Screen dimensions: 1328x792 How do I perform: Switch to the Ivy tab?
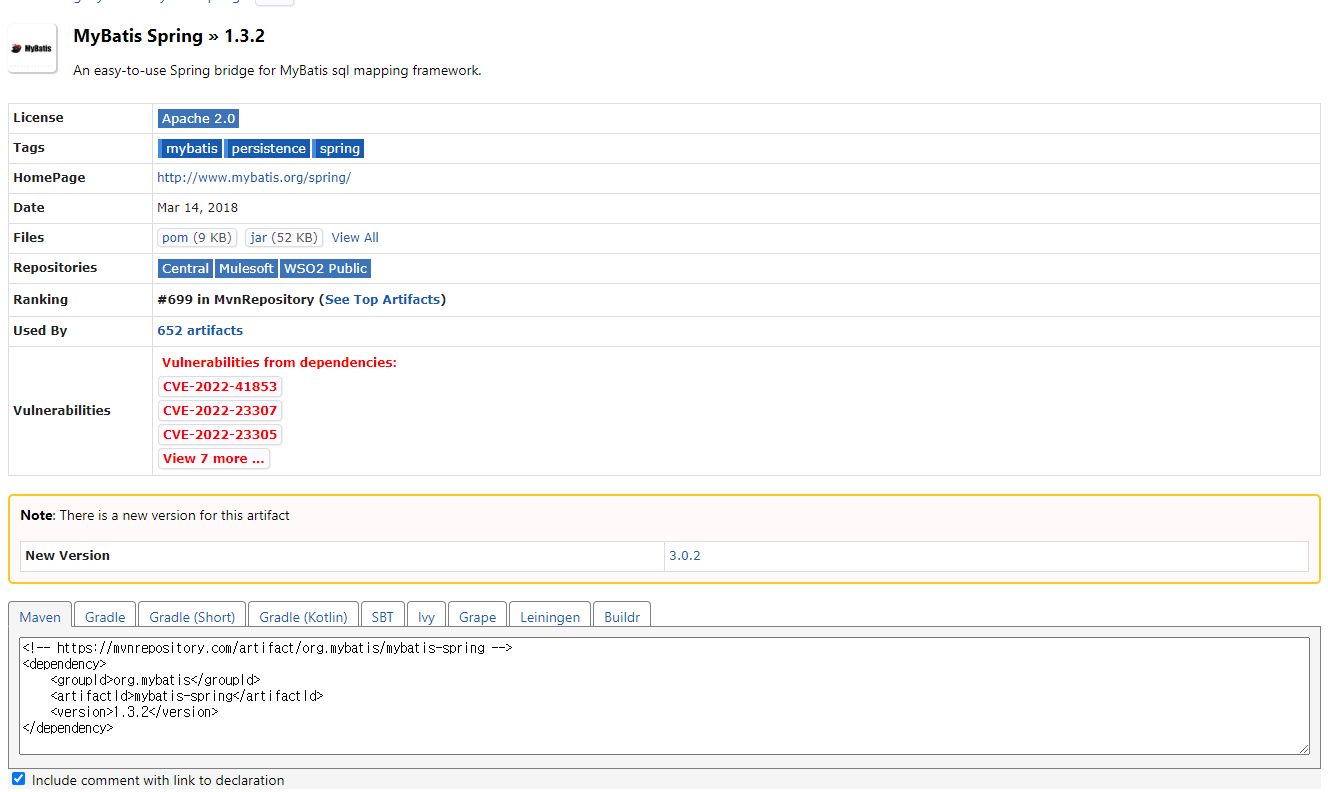coord(427,616)
